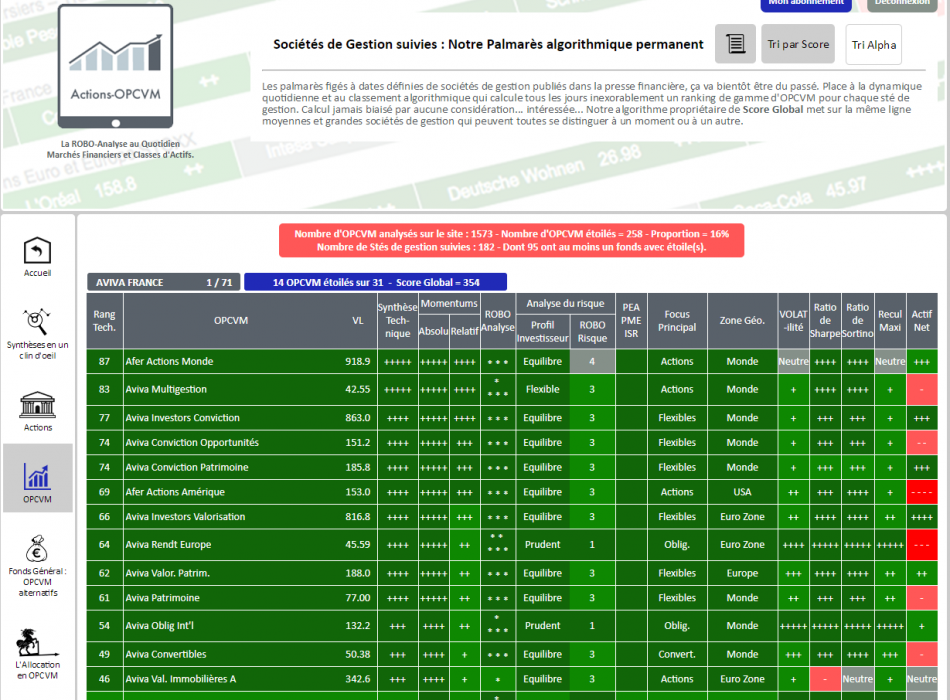Click Focus Principal column header

677,321
